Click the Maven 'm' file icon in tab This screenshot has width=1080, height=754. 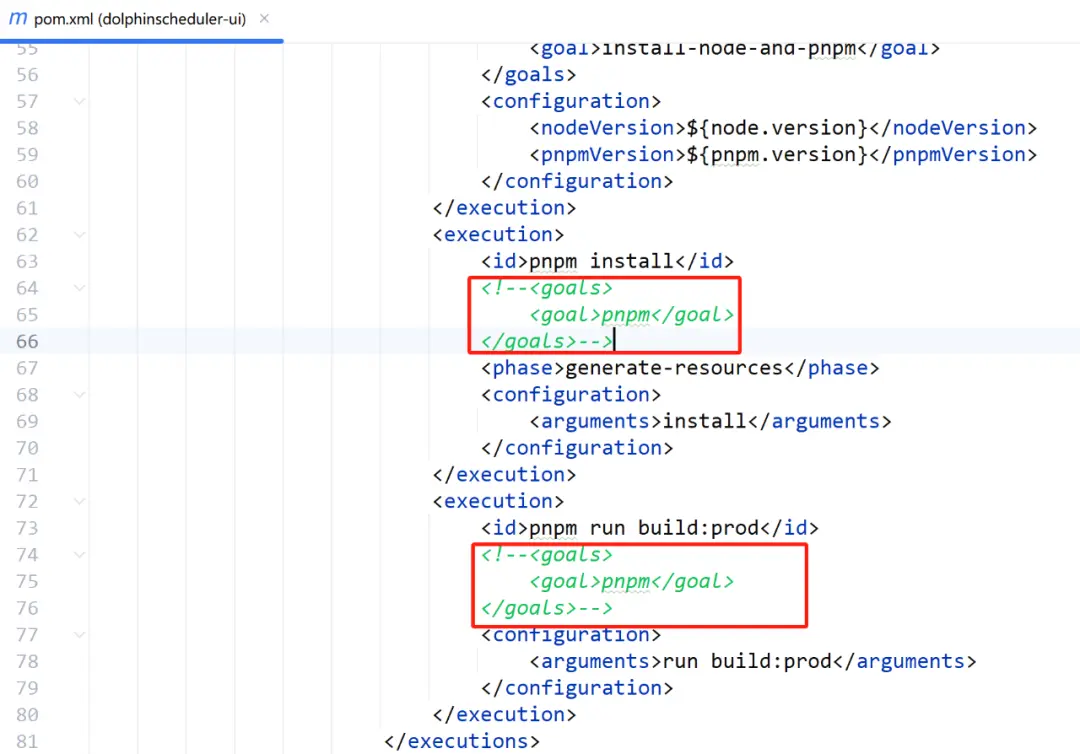coord(17,19)
